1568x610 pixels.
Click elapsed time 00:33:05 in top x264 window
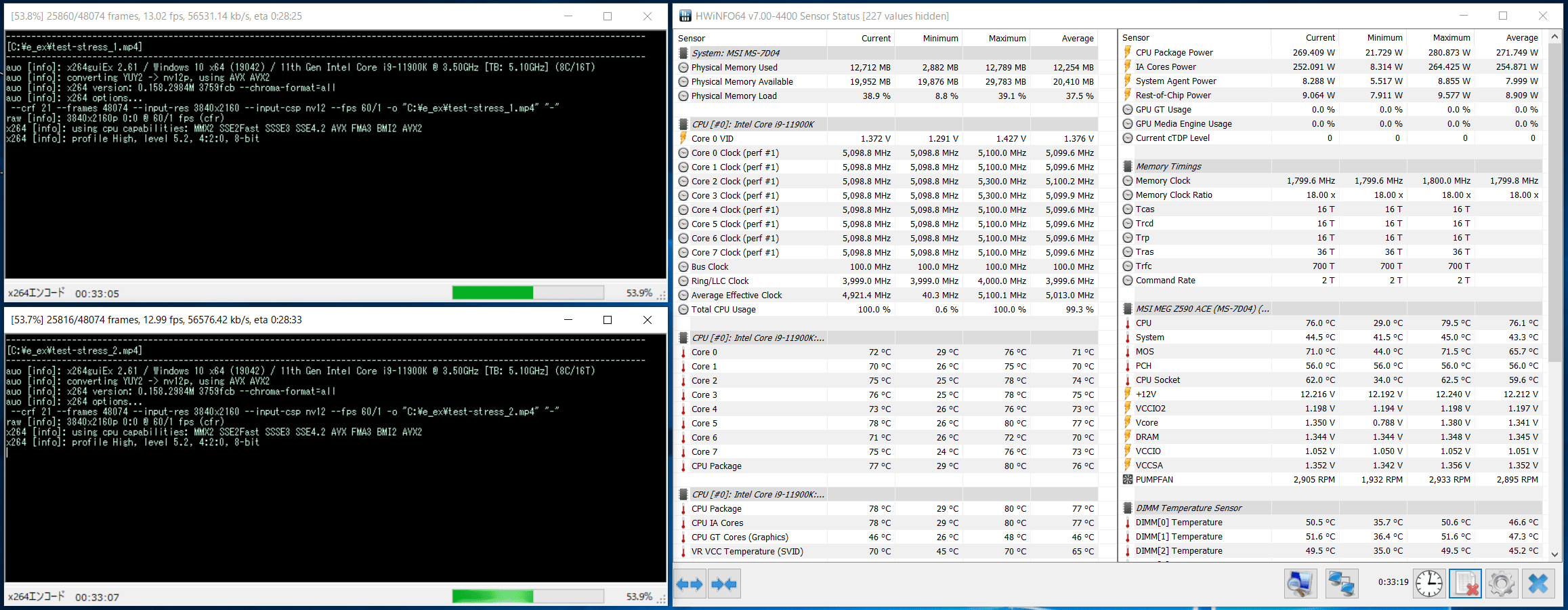click(x=97, y=293)
